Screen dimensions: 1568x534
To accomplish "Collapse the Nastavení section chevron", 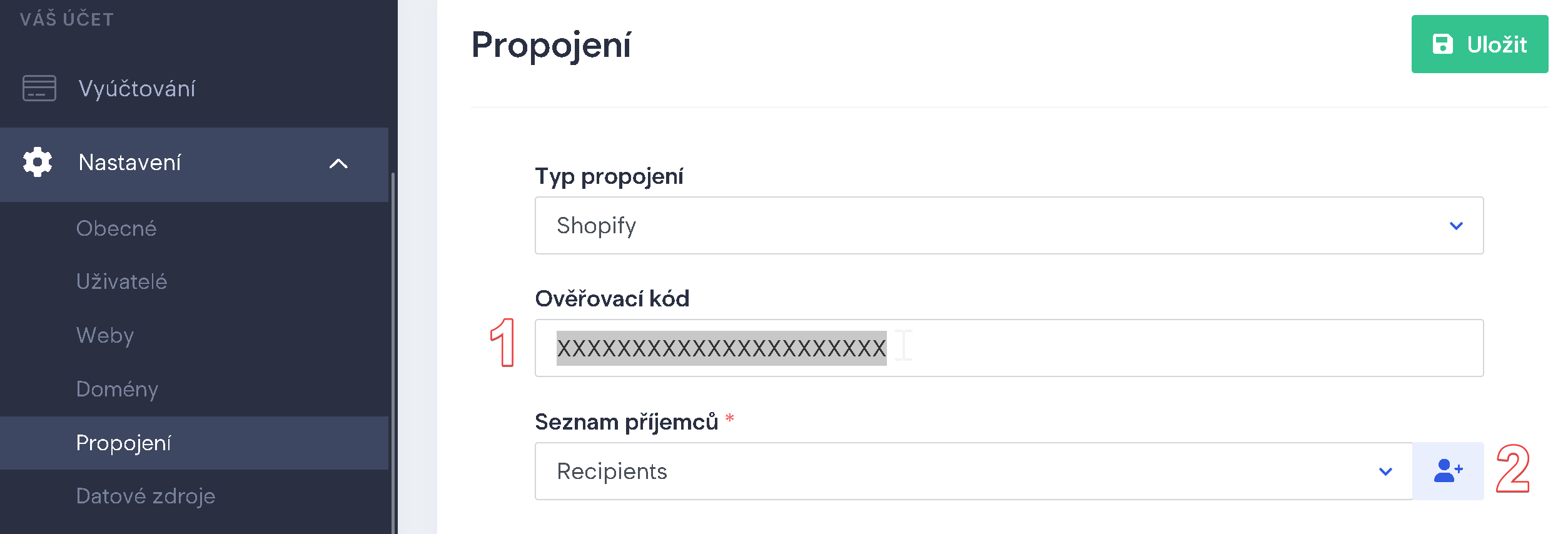I will coord(338,164).
